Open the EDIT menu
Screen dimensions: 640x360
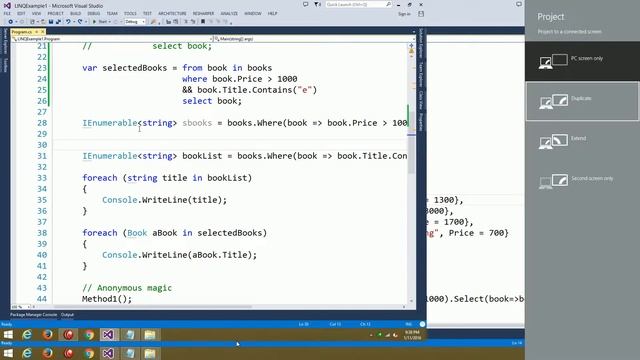click(21, 13)
